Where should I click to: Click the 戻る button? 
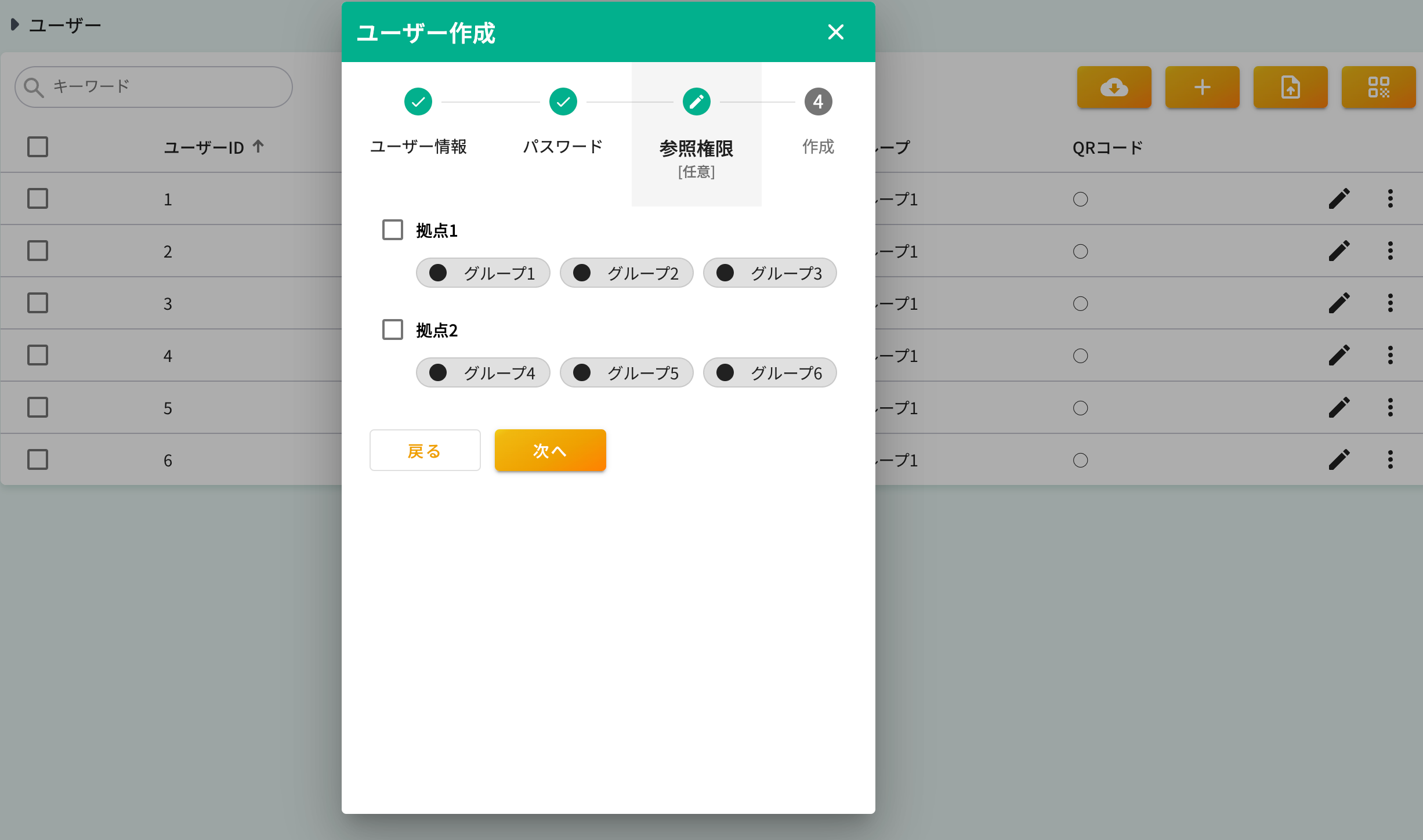click(425, 450)
